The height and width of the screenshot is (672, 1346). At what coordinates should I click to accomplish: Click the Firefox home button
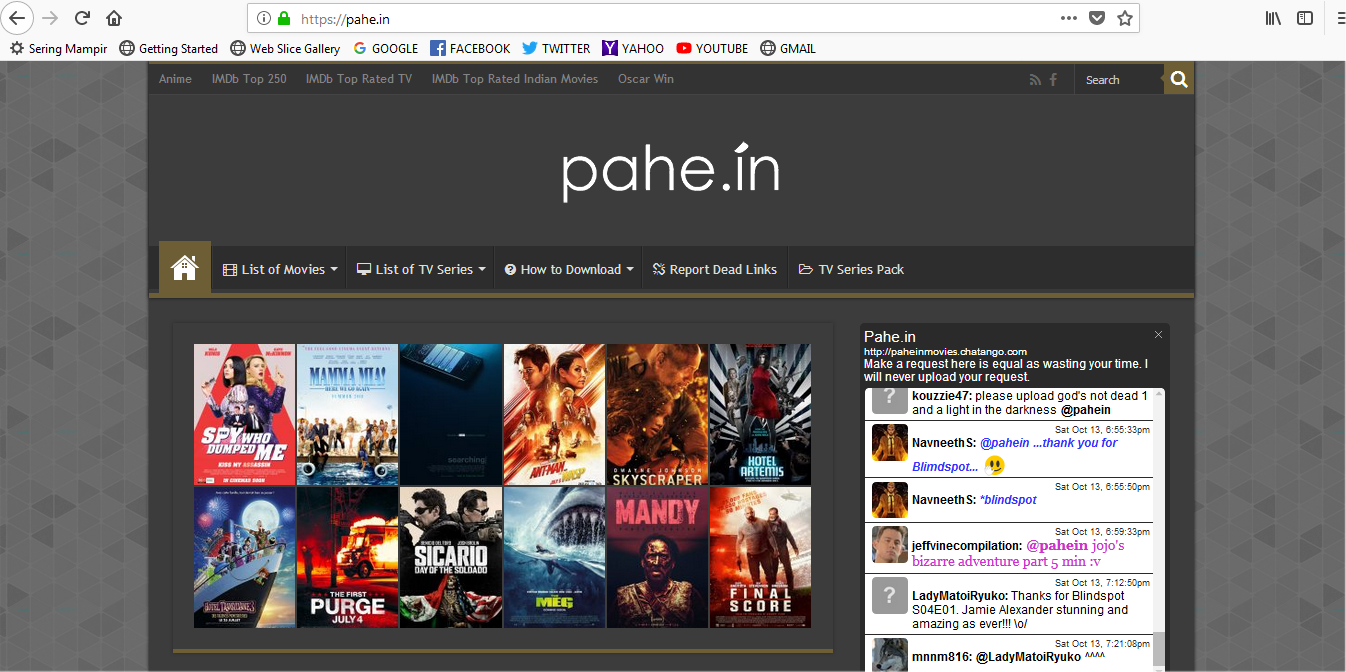pyautogui.click(x=114, y=17)
